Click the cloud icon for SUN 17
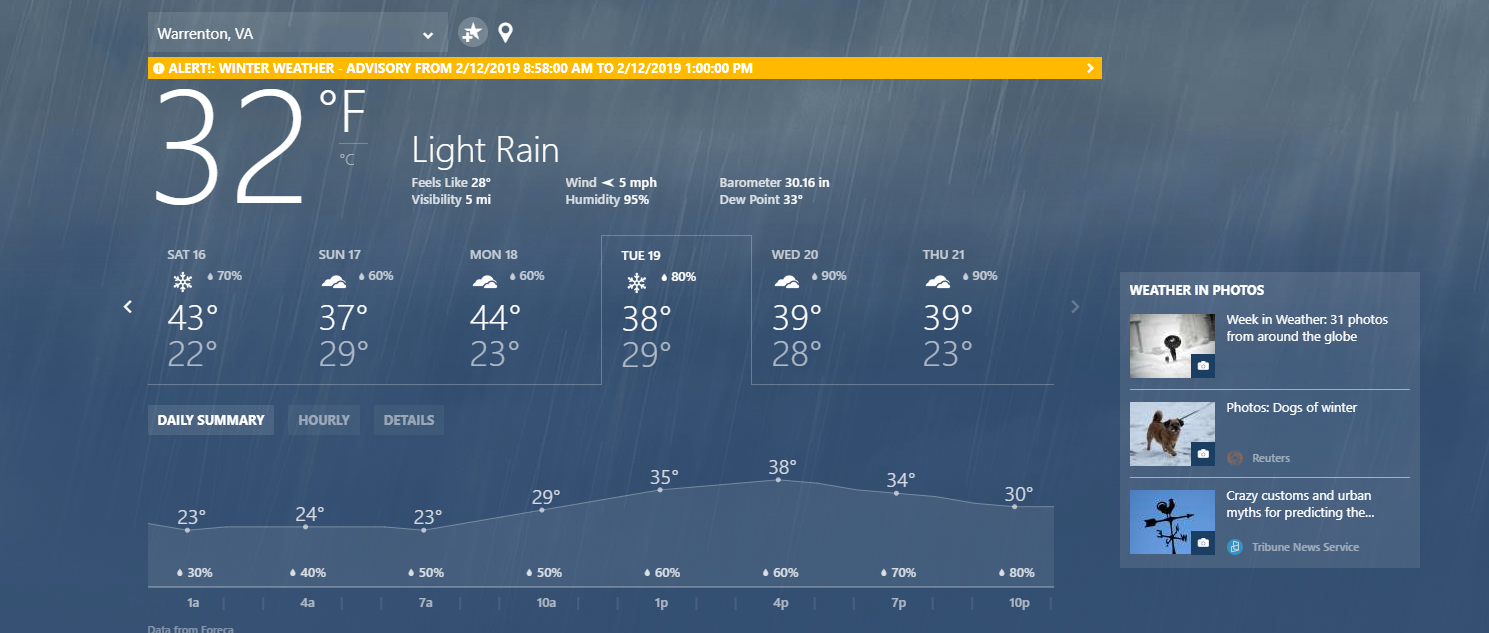 click(x=334, y=282)
